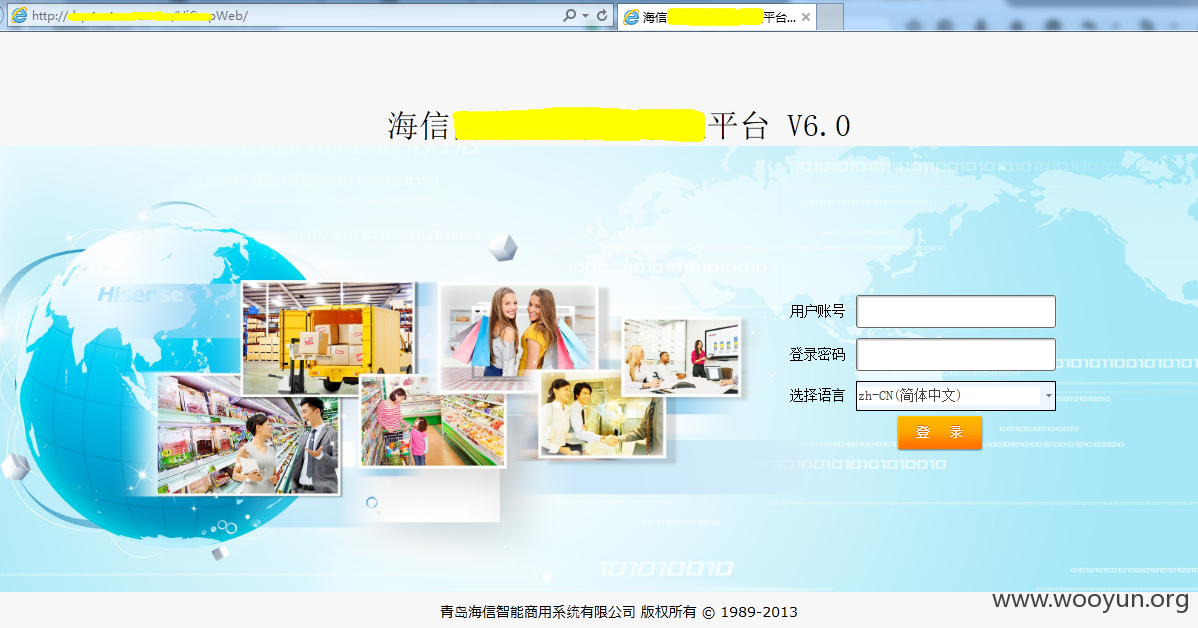
Task: Select the 海信 browser tab
Action: [717, 17]
